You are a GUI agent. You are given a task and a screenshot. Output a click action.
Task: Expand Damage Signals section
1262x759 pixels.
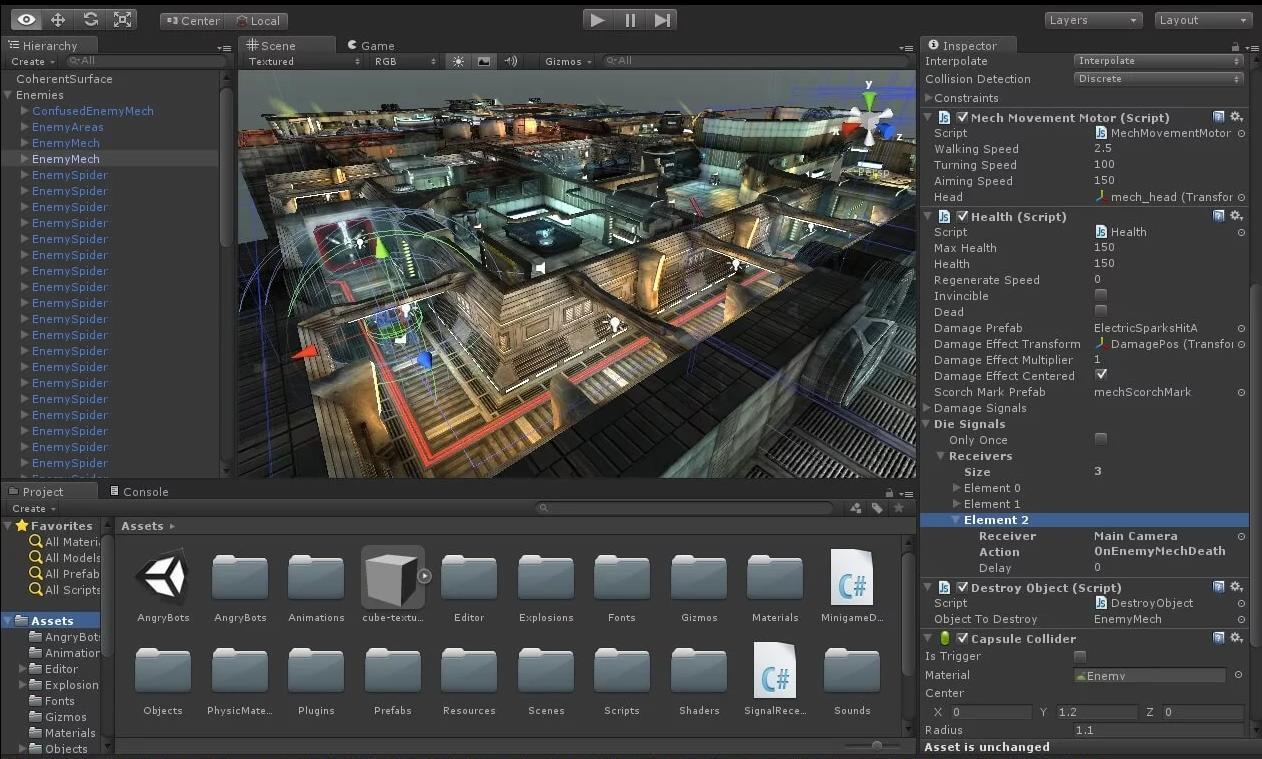point(929,408)
